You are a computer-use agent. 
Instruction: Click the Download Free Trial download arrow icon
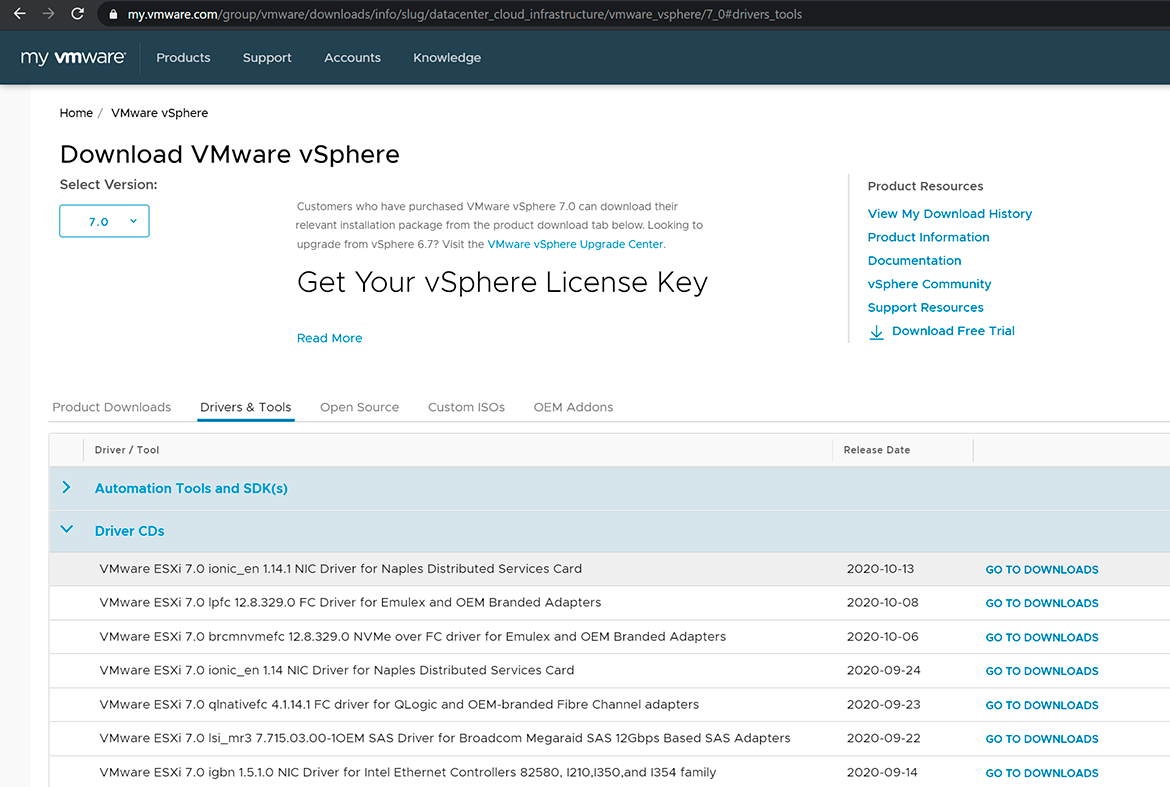pyautogui.click(x=877, y=331)
